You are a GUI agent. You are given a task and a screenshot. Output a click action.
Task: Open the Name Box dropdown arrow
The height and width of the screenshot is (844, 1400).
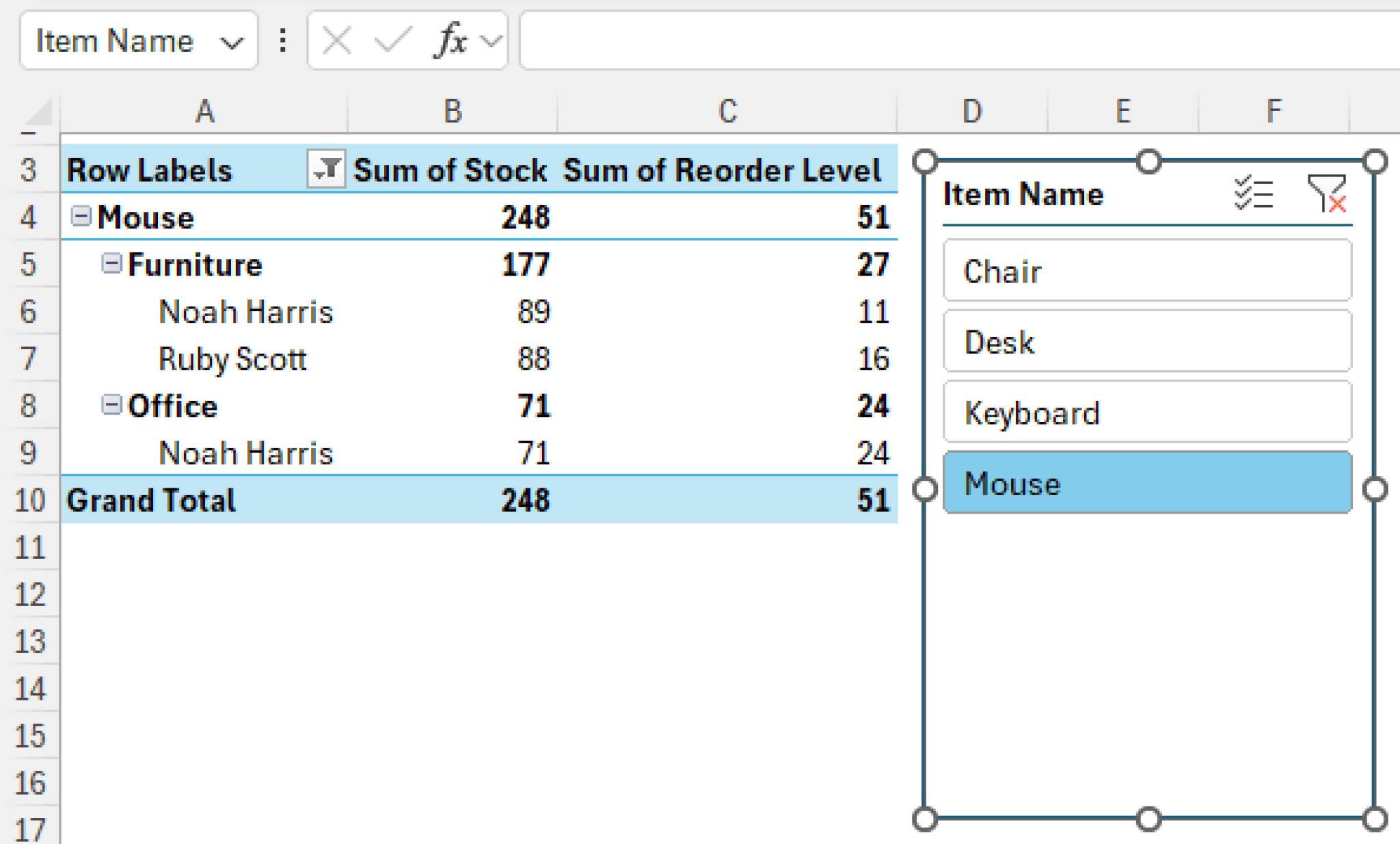coord(232,41)
